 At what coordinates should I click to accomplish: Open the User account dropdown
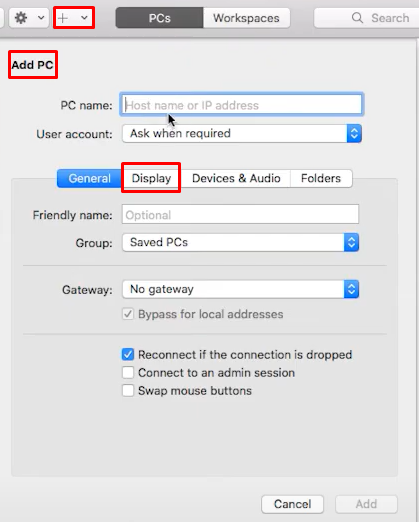coord(242,133)
